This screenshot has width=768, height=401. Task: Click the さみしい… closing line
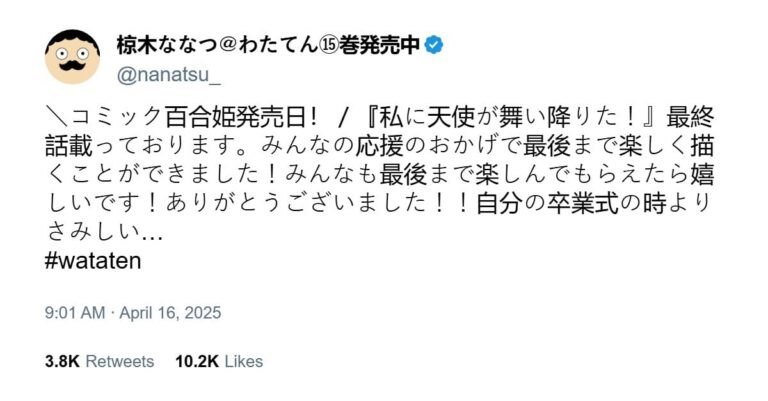tap(104, 232)
